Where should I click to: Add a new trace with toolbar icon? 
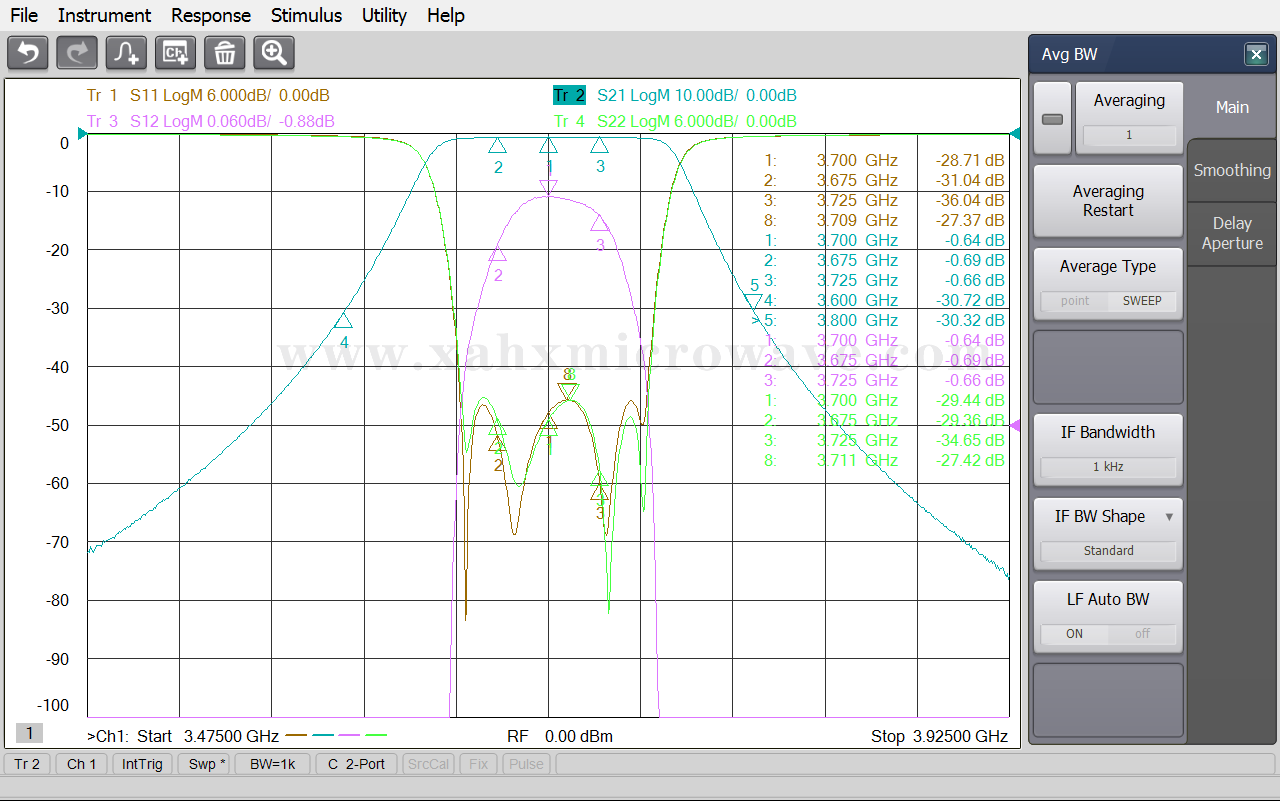(126, 53)
